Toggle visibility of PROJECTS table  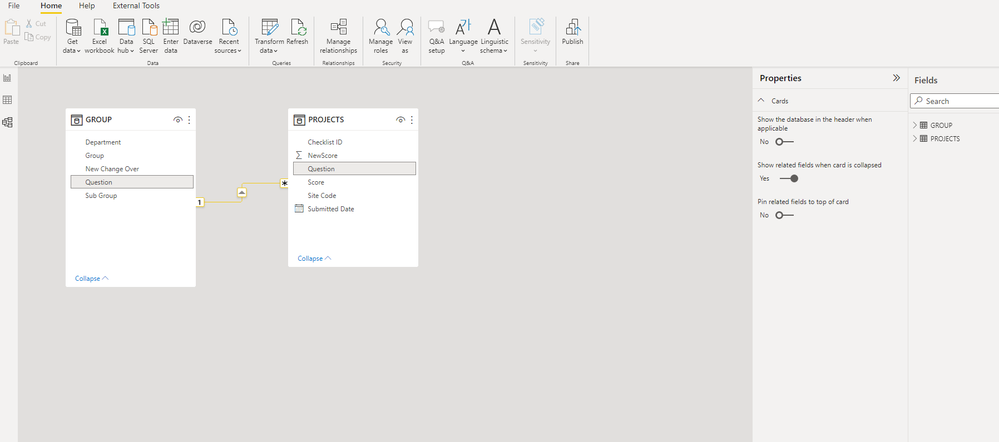pos(401,120)
